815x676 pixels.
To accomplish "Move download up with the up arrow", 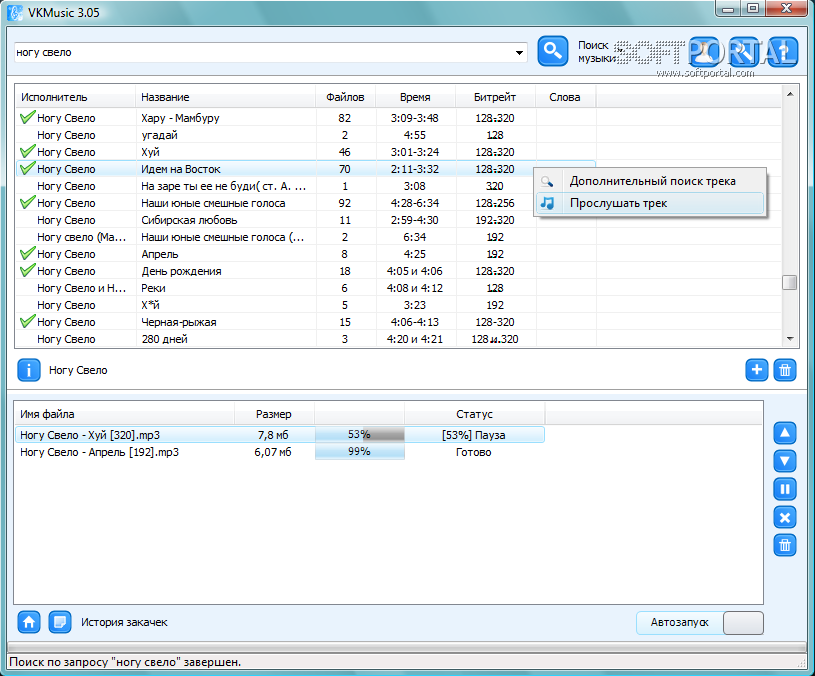I will 785,433.
